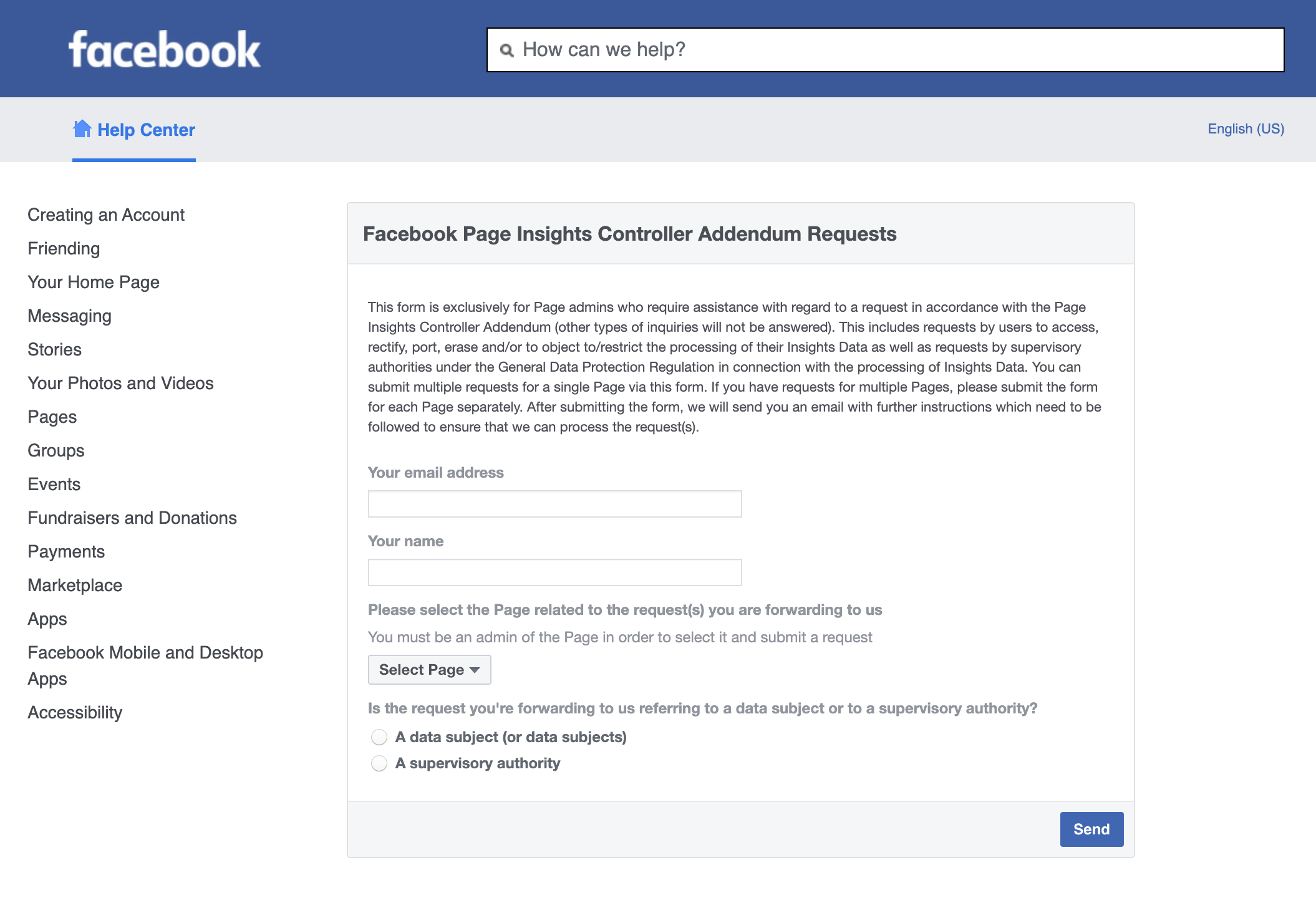Click the arrow inside the Select Page button
Image resolution: width=1316 pixels, height=898 pixels.
(475, 670)
